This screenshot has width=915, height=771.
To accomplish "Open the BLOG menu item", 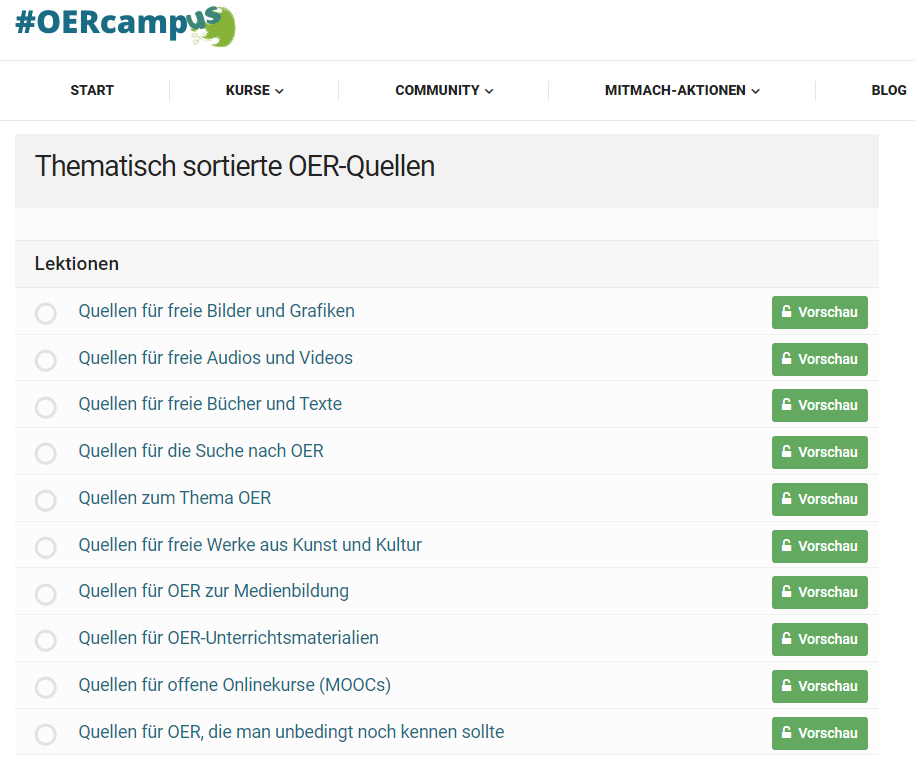I will pos(888,90).
